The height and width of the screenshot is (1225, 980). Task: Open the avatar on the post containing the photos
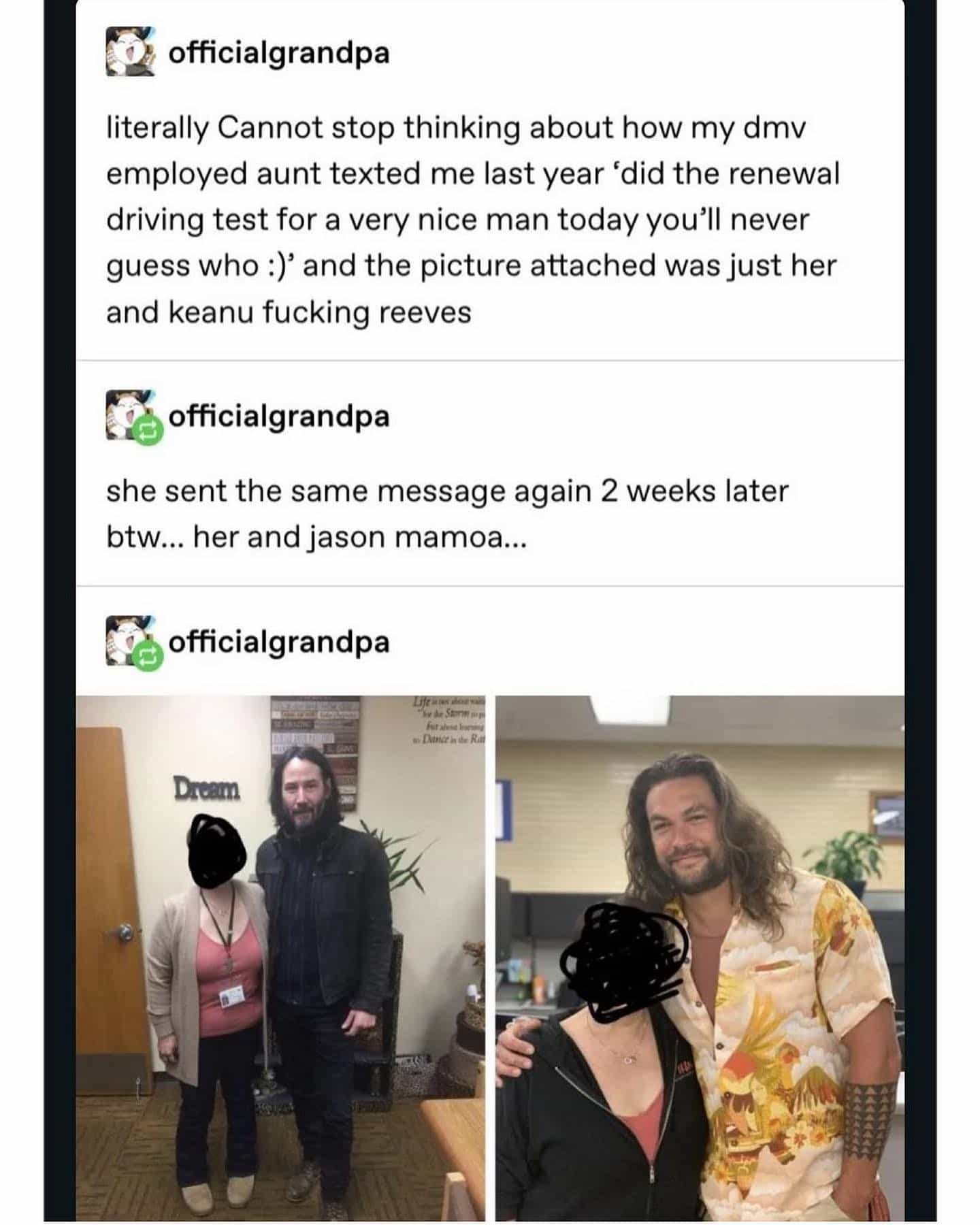click(x=131, y=640)
